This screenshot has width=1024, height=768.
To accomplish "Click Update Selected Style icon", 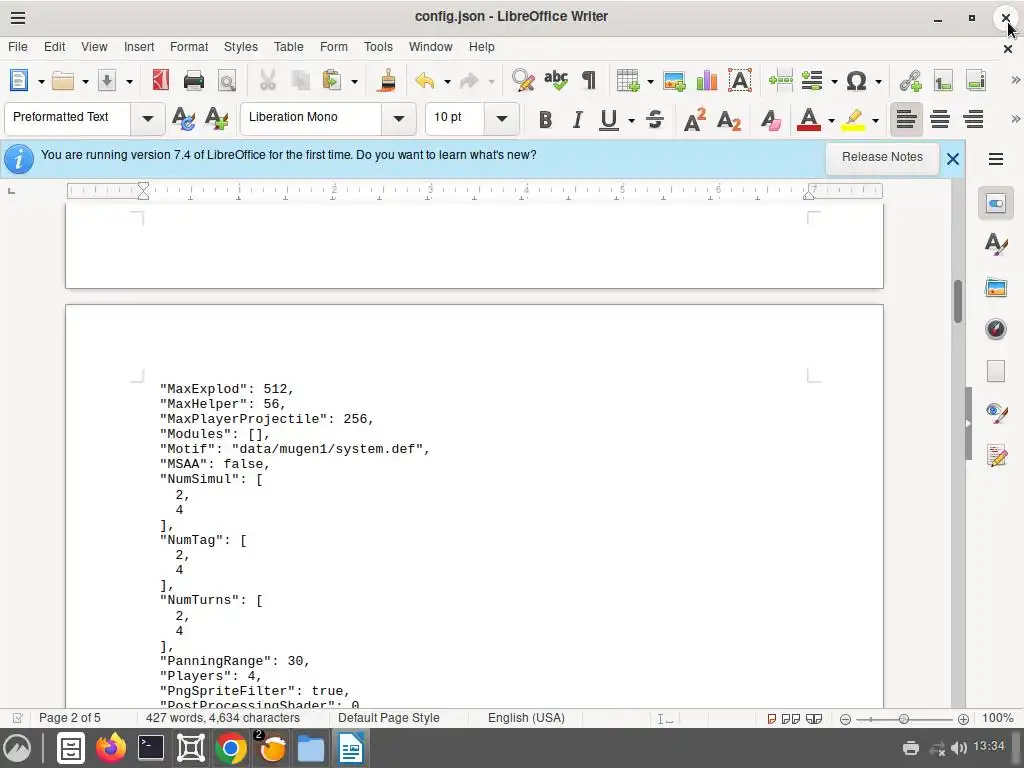I will pos(184,120).
